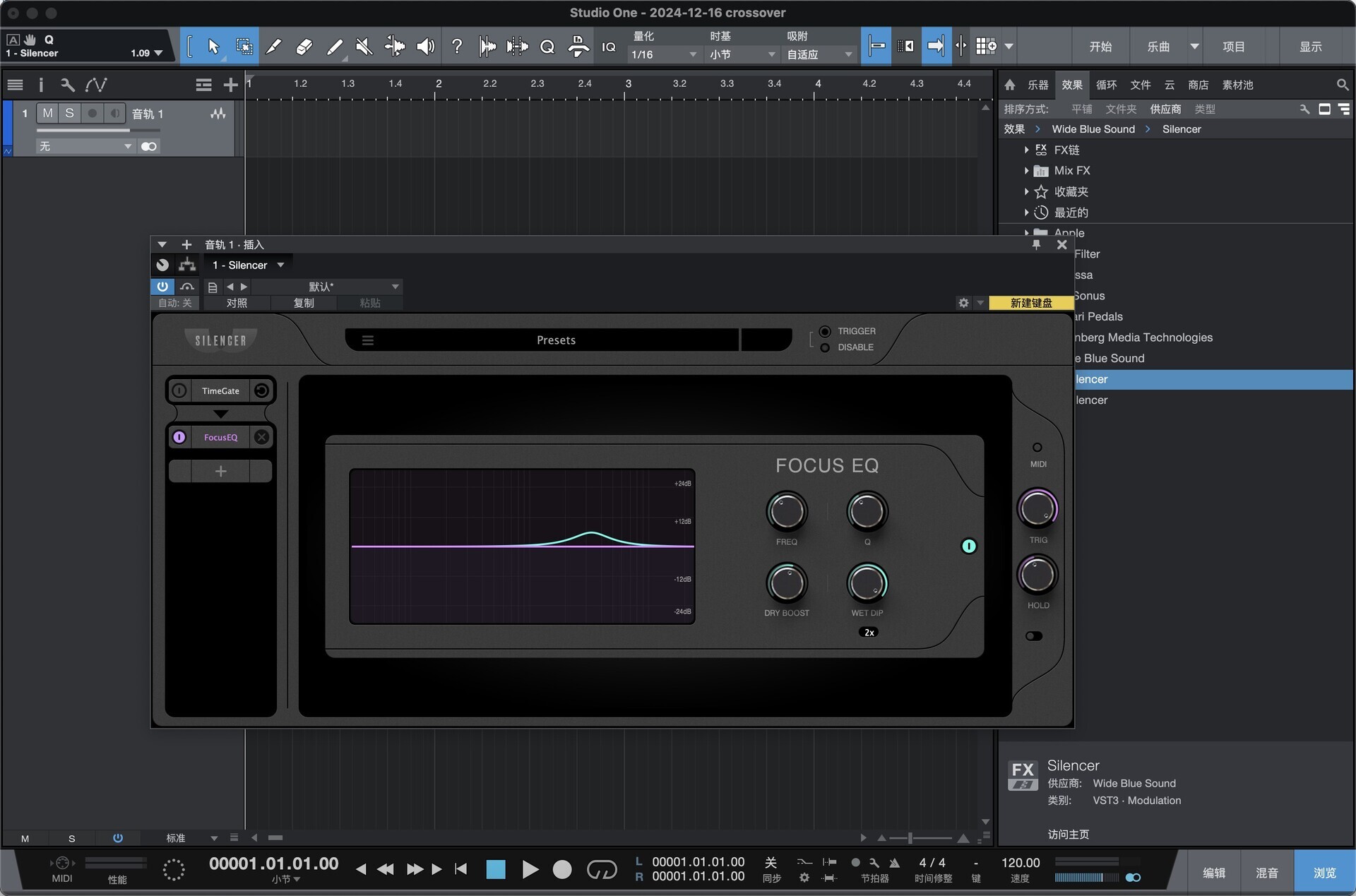Click the 2x oversampling button
Image resolution: width=1356 pixels, height=896 pixels.
(x=869, y=633)
